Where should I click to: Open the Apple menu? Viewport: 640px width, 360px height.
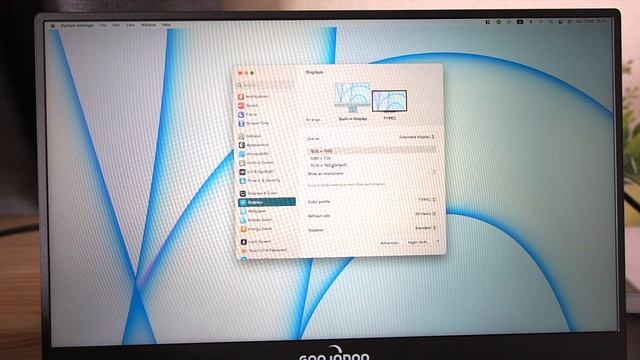[53, 25]
